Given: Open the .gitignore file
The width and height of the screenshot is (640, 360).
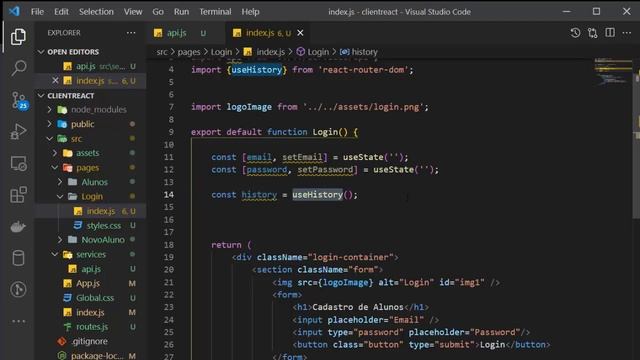Looking at the screenshot, I should coord(89,341).
